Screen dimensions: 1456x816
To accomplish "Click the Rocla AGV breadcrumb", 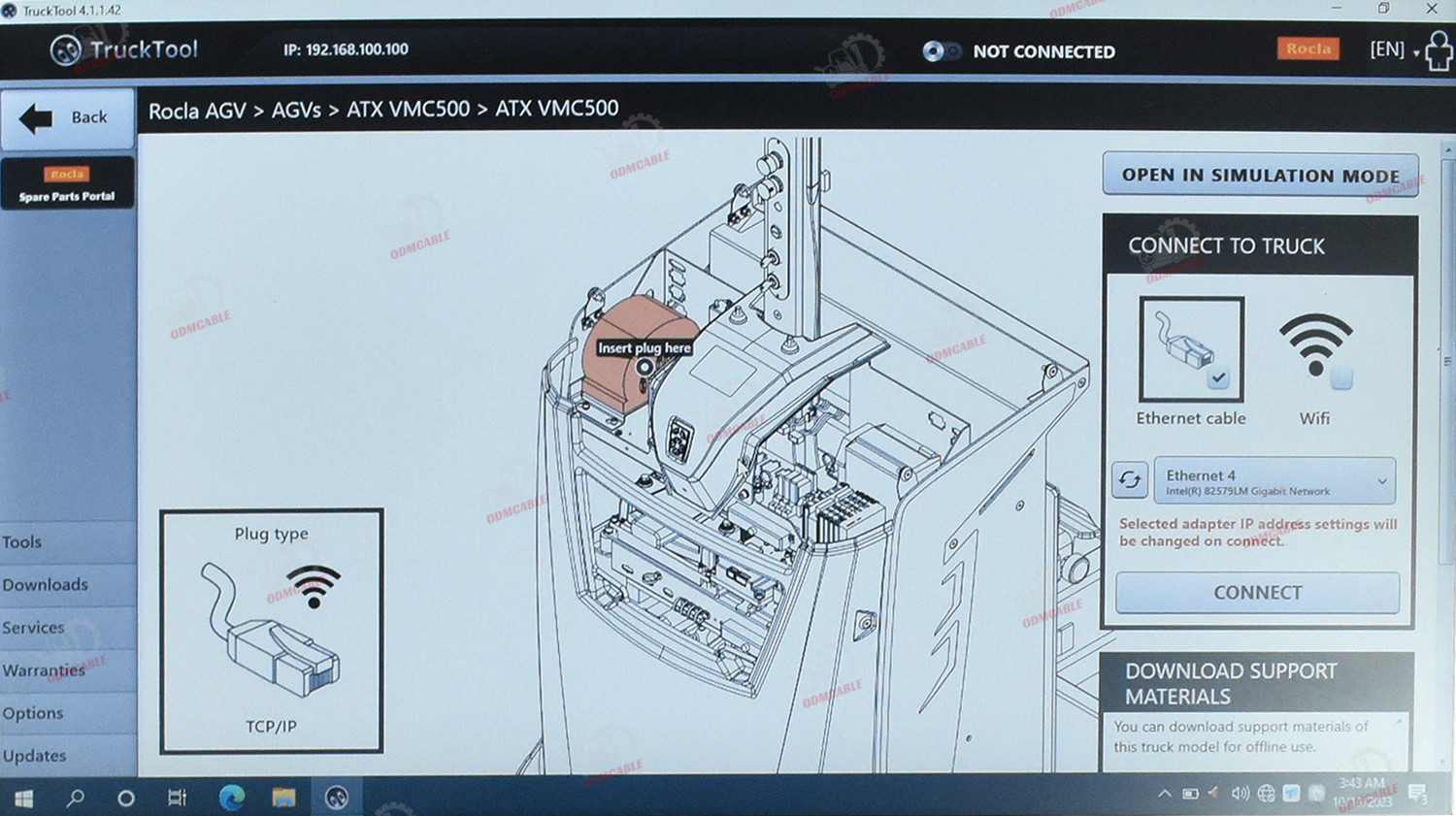I will click(x=197, y=111).
